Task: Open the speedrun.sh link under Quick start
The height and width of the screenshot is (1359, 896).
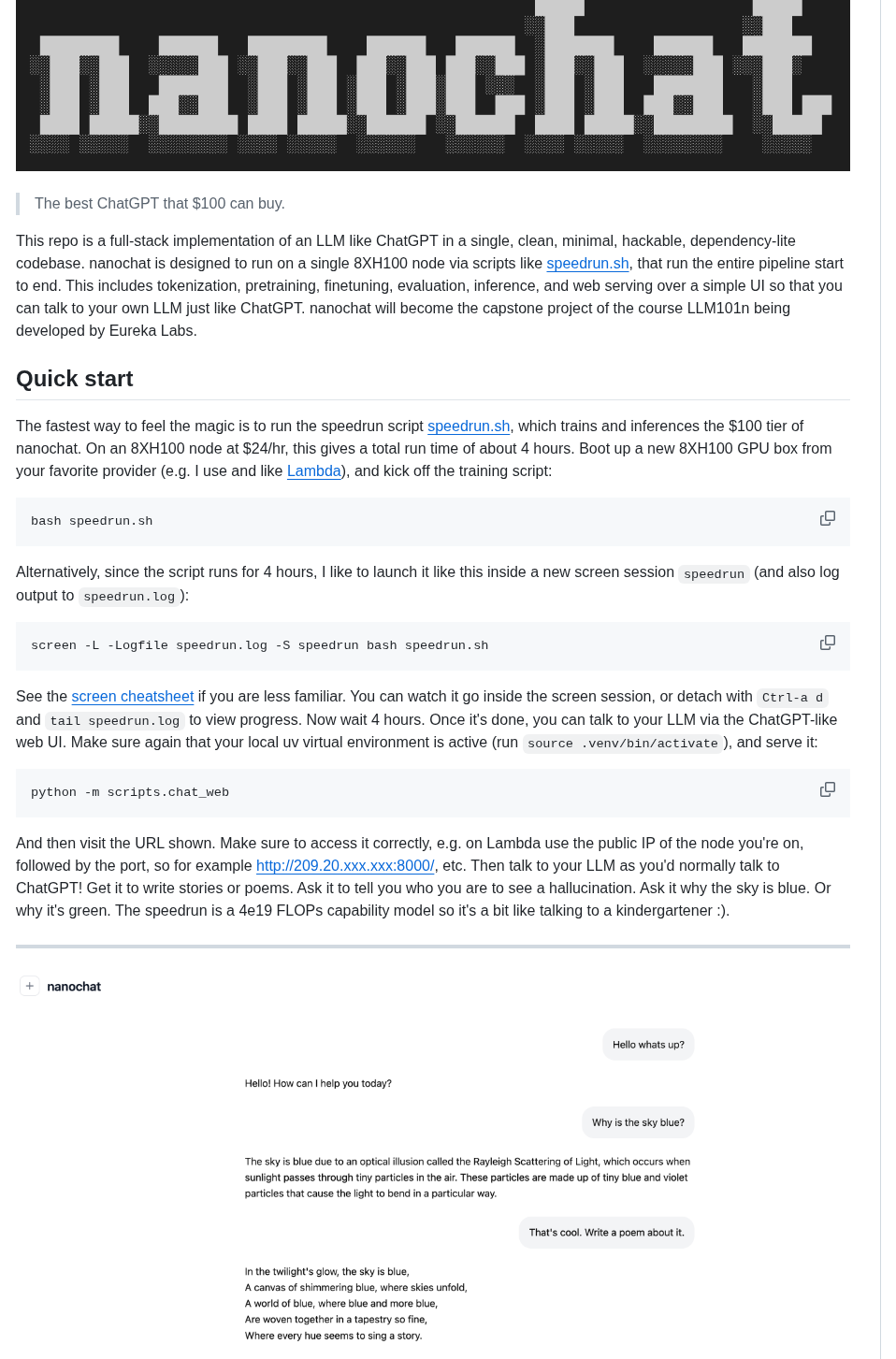Action: 468,426
